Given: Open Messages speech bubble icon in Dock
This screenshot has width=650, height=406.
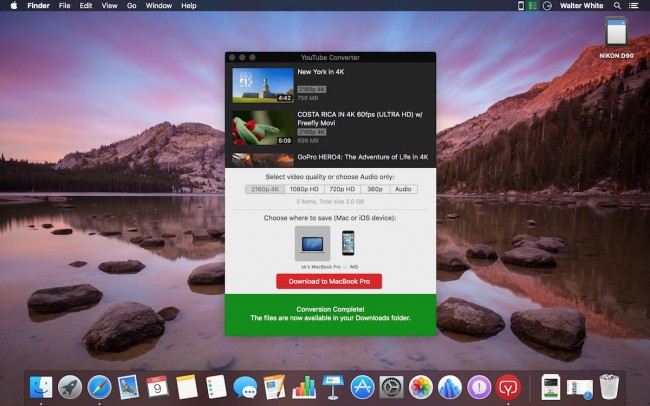Looking at the screenshot, I should (x=245, y=387).
